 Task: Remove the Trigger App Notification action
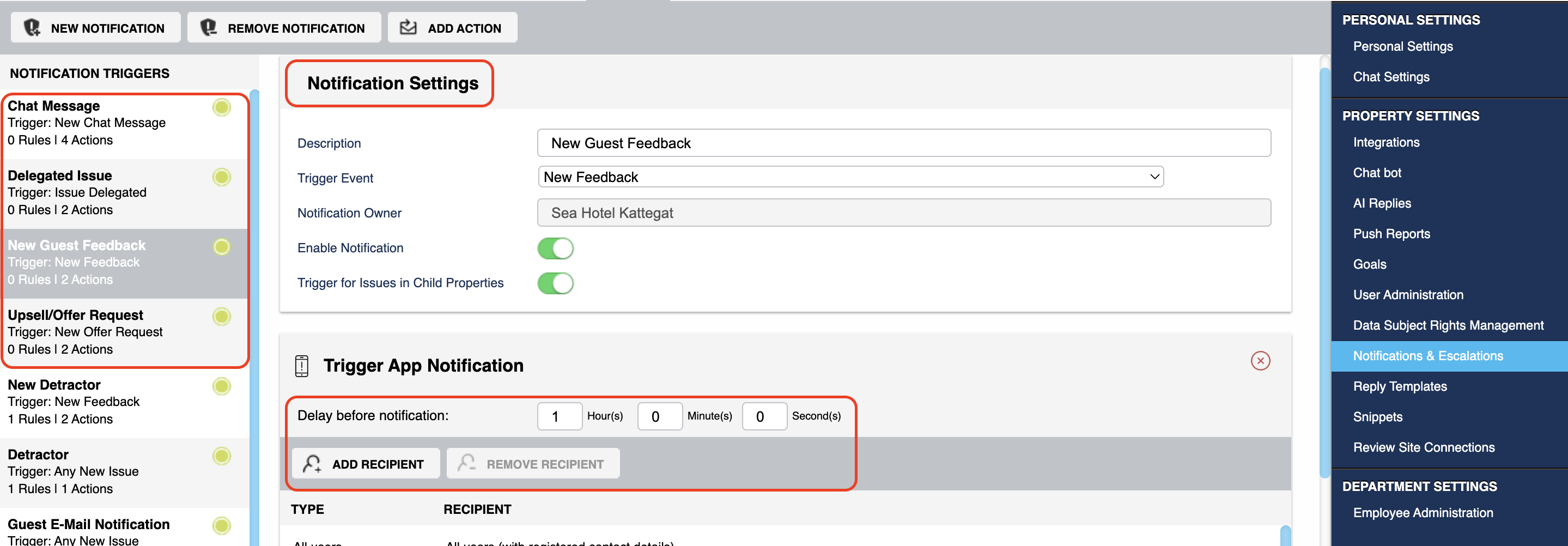[x=1260, y=361]
